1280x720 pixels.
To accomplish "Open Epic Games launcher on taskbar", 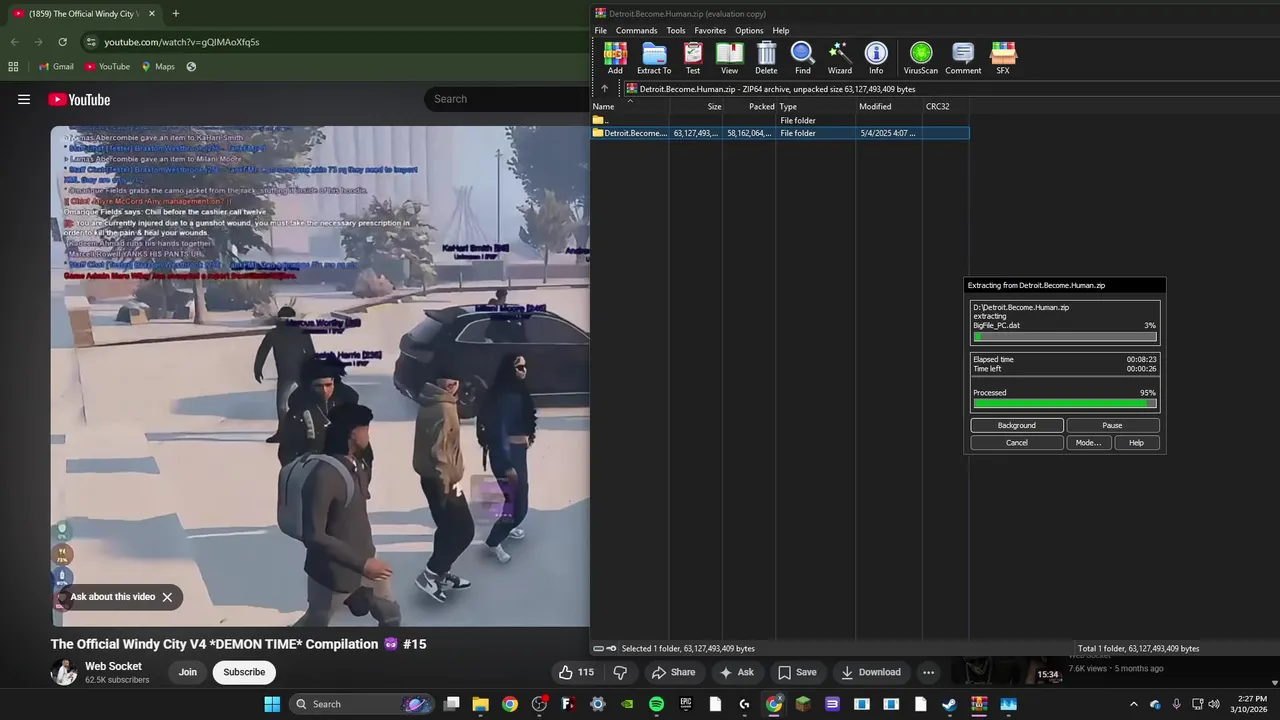I will coord(686,704).
